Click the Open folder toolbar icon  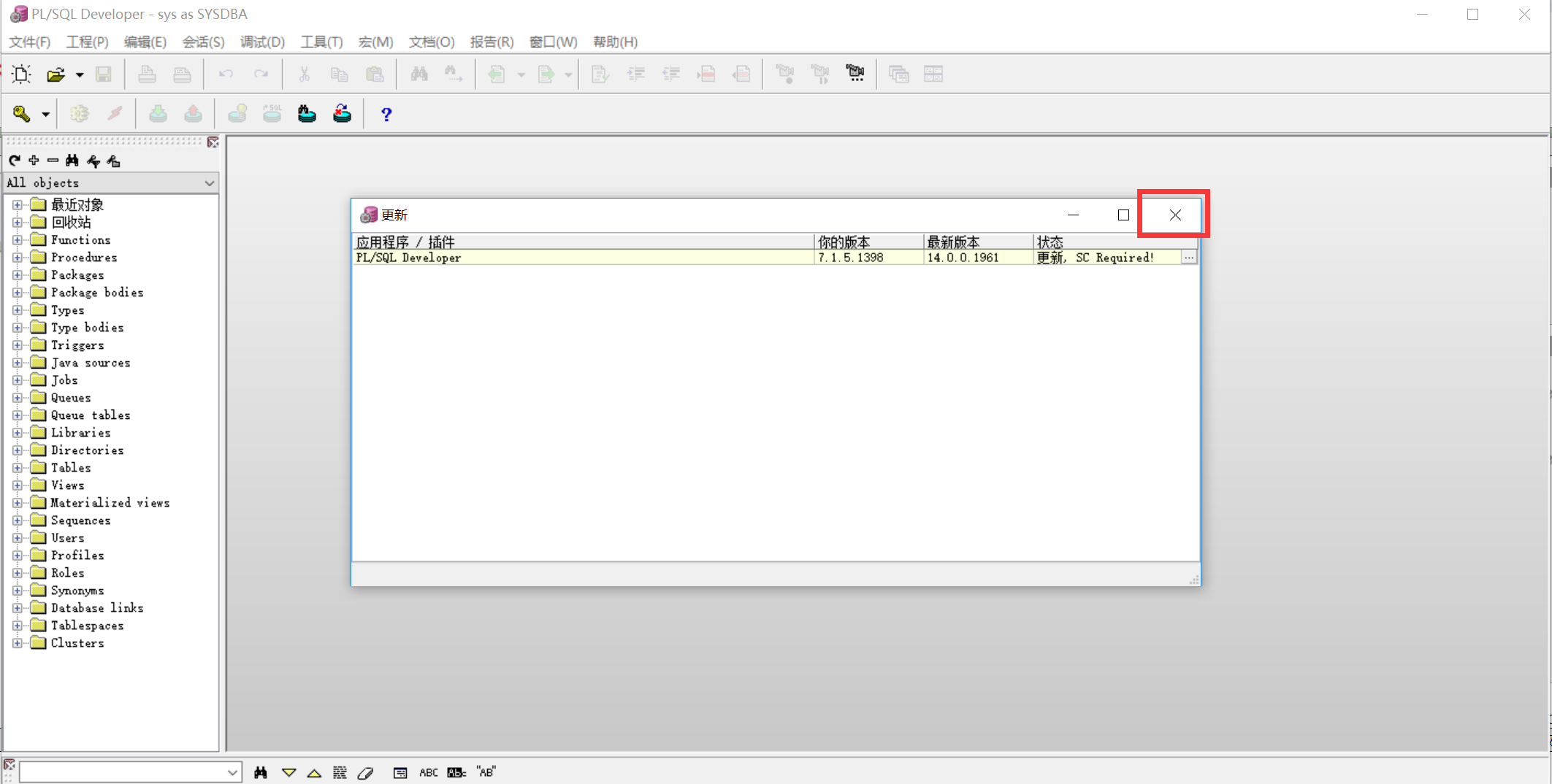(56, 74)
